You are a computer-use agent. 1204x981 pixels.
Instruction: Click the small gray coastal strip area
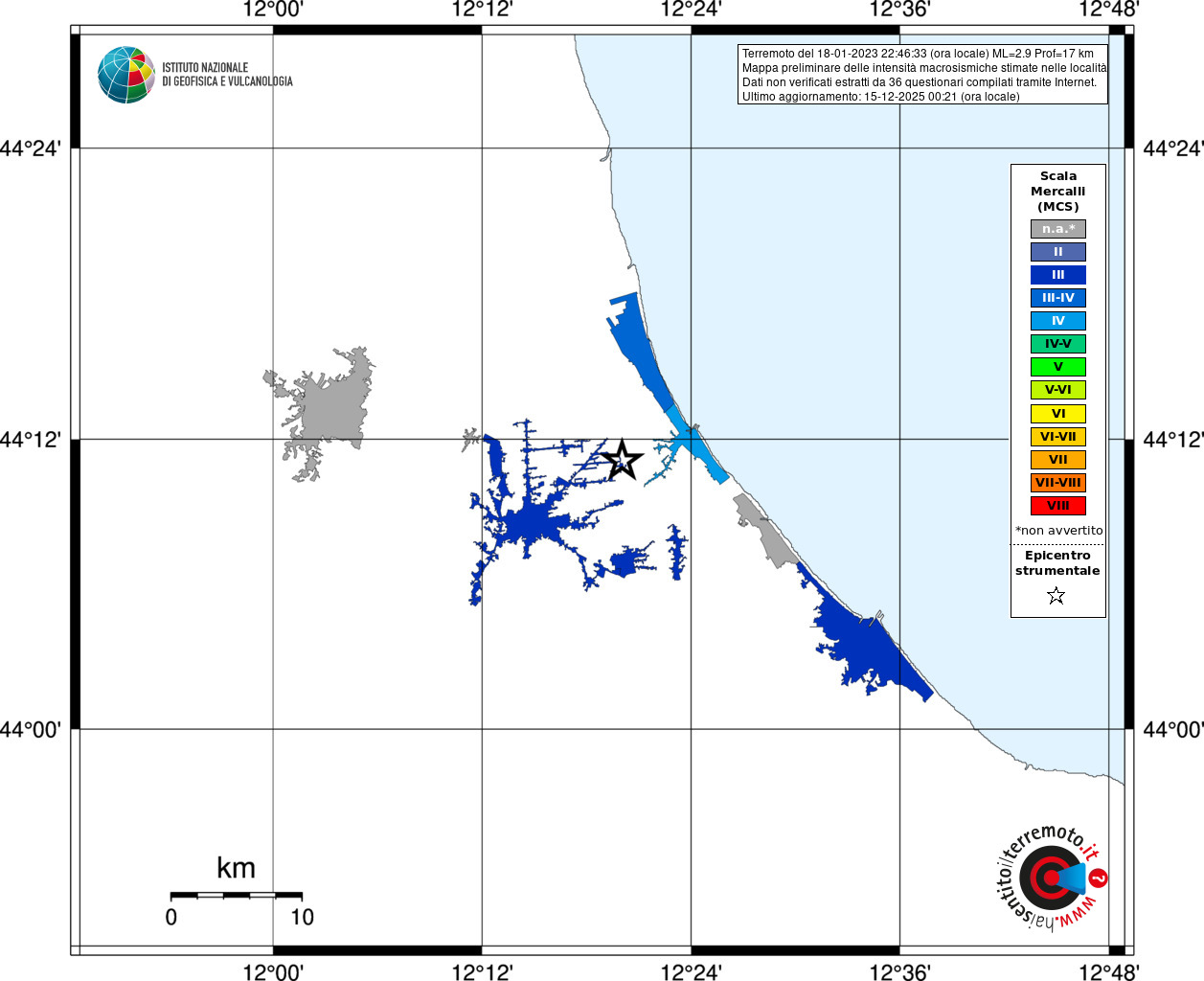(x=766, y=532)
